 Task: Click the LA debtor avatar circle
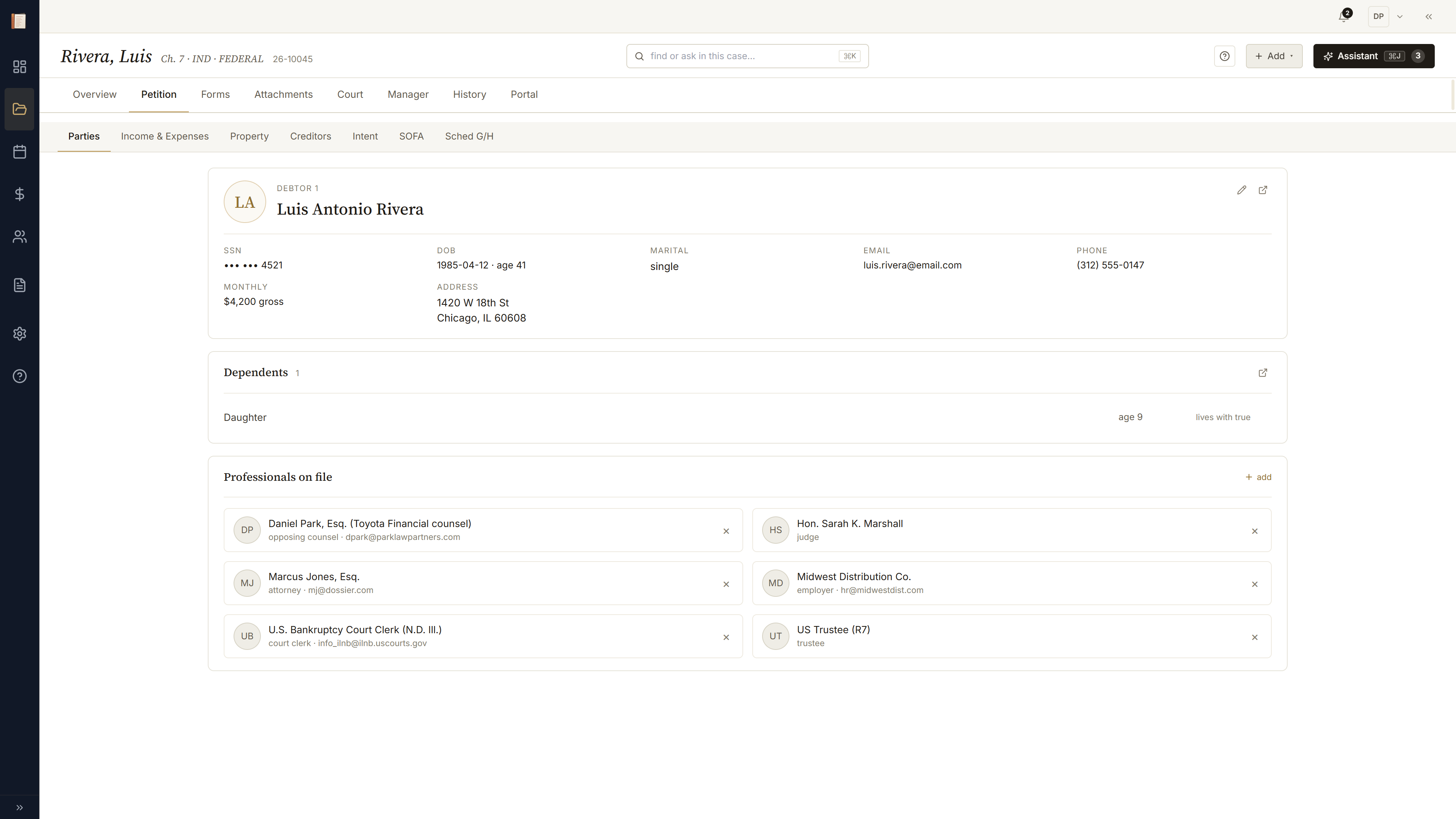pyautogui.click(x=245, y=202)
